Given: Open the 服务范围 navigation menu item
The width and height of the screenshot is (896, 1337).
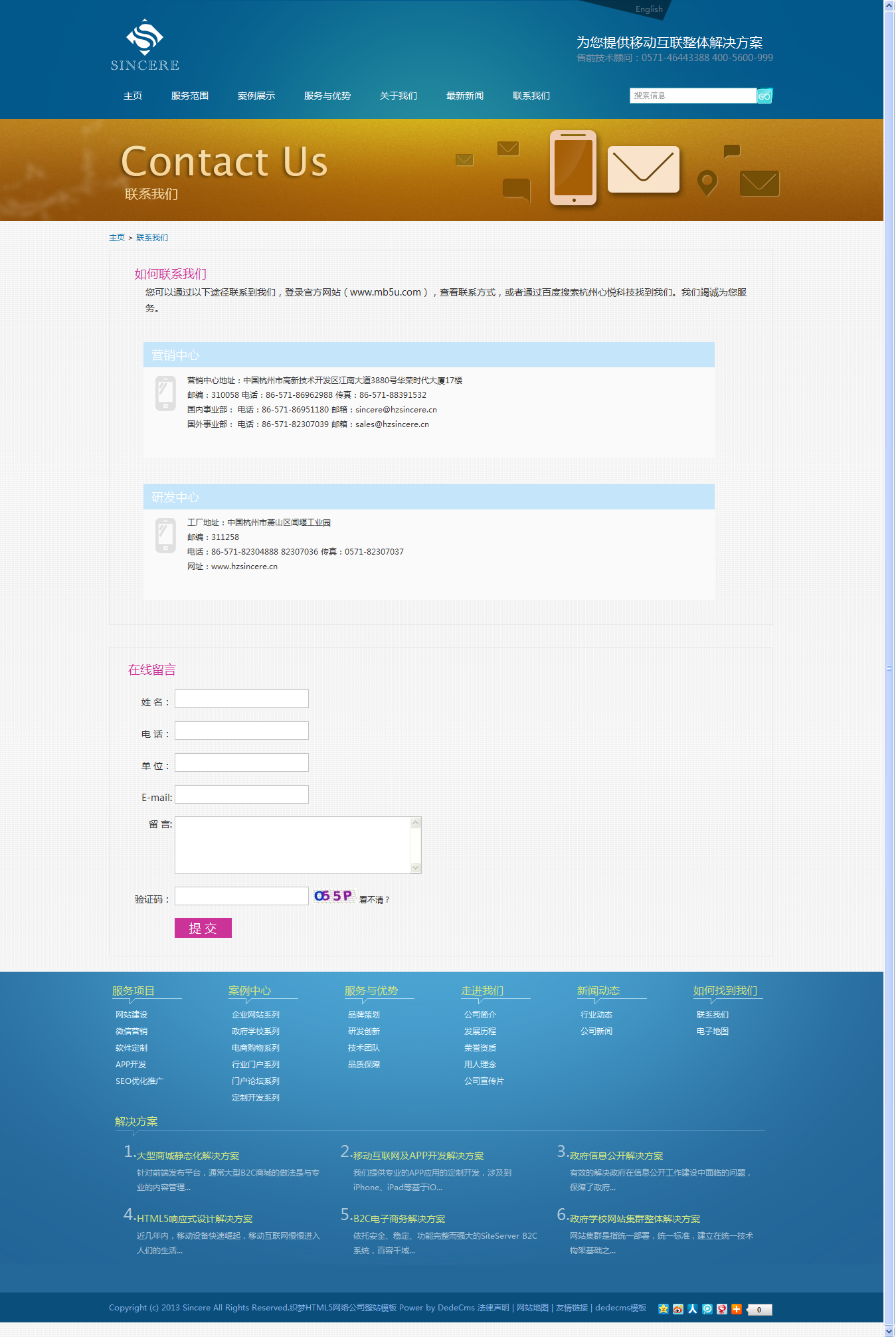Looking at the screenshot, I should tap(190, 96).
